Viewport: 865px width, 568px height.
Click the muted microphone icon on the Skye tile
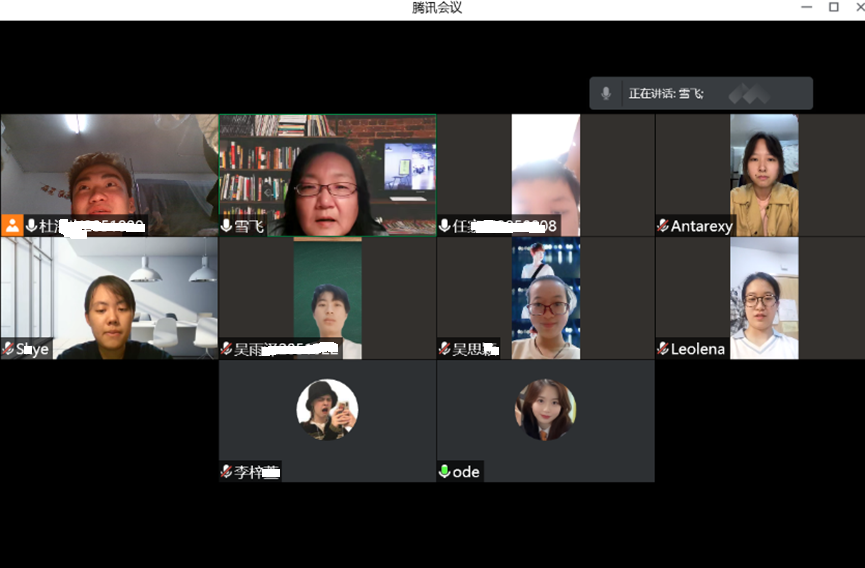pyautogui.click(x=8, y=348)
